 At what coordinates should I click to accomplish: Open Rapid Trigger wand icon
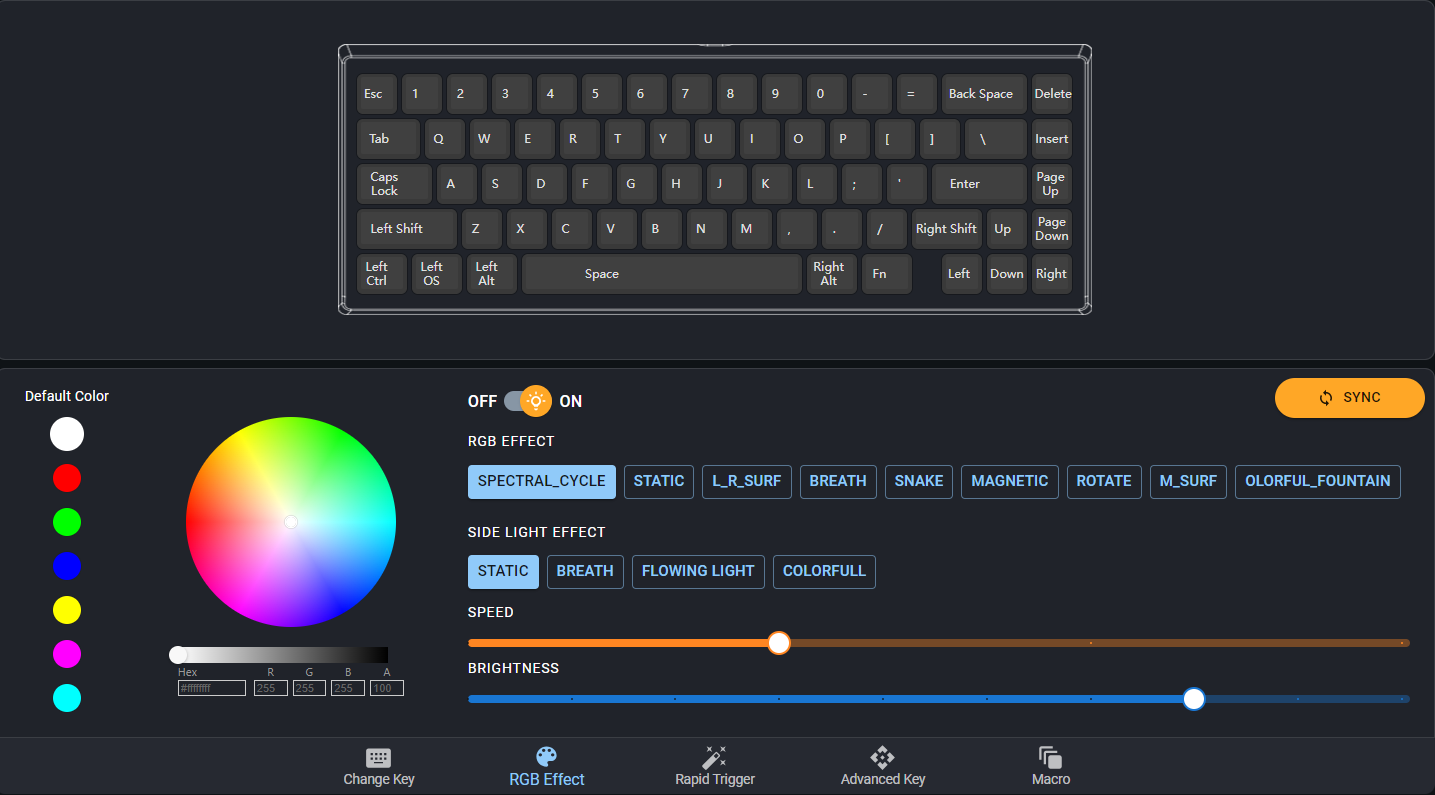click(714, 757)
